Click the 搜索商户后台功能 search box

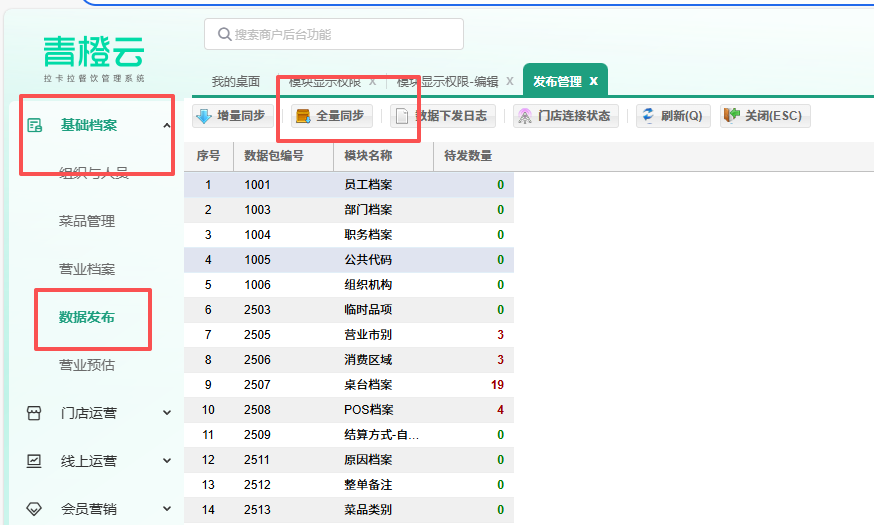click(x=334, y=34)
